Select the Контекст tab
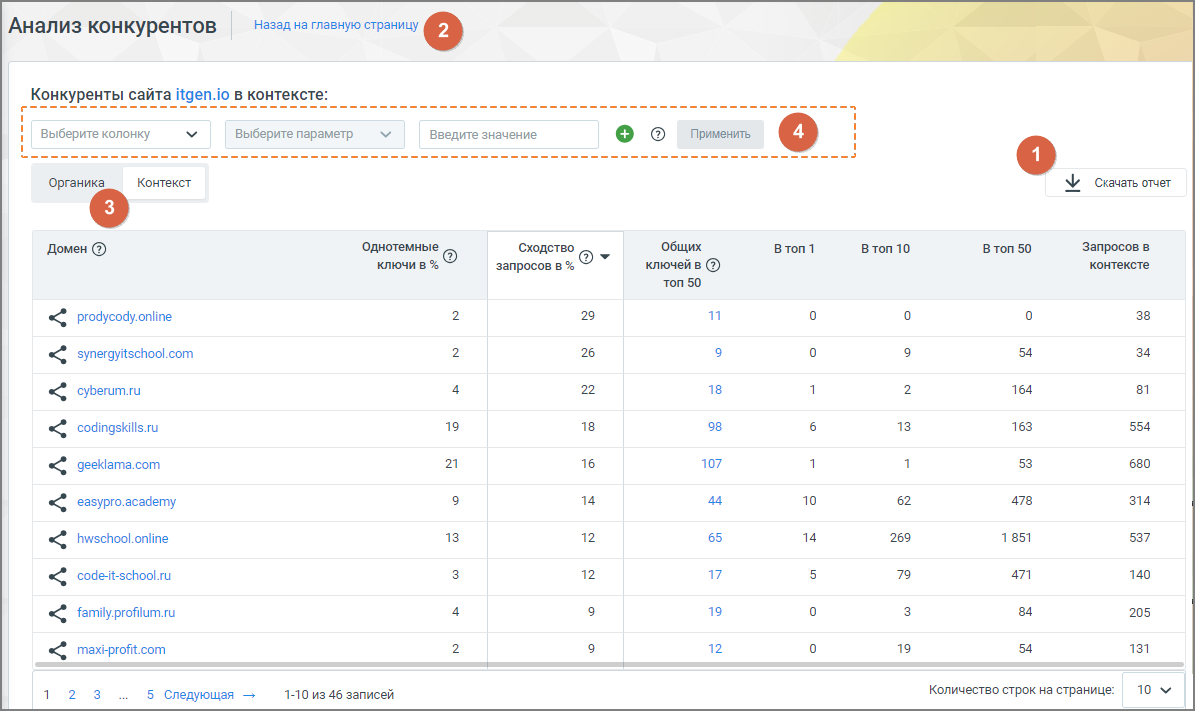Viewport: 1195px width, 711px height. [x=164, y=183]
